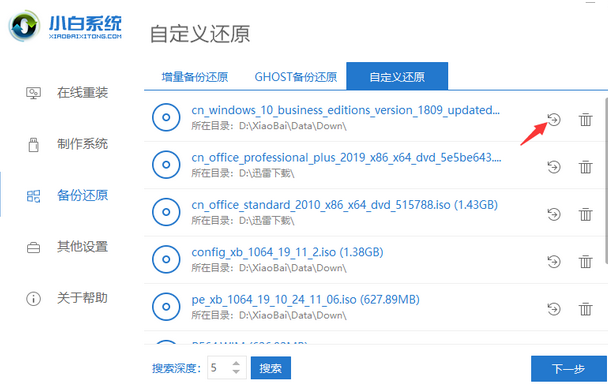Switch to 增量备份还原 tab
Image resolution: width=608 pixels, height=384 pixels.
point(195,77)
